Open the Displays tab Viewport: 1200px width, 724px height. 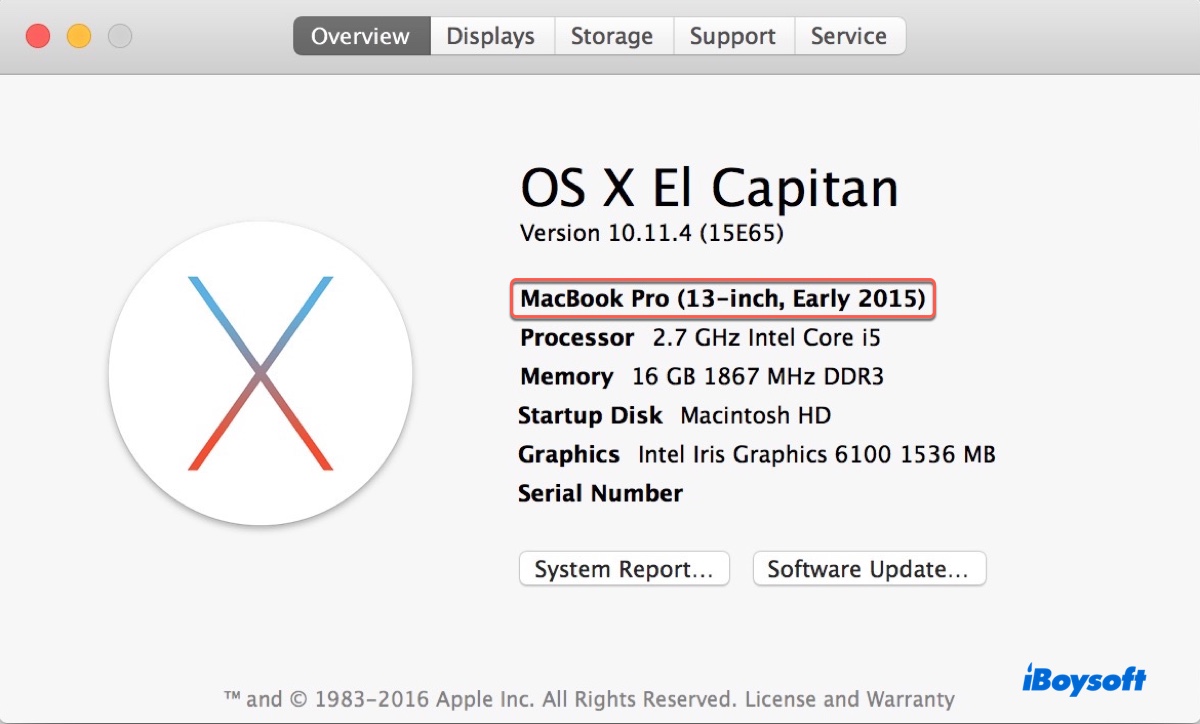click(491, 36)
